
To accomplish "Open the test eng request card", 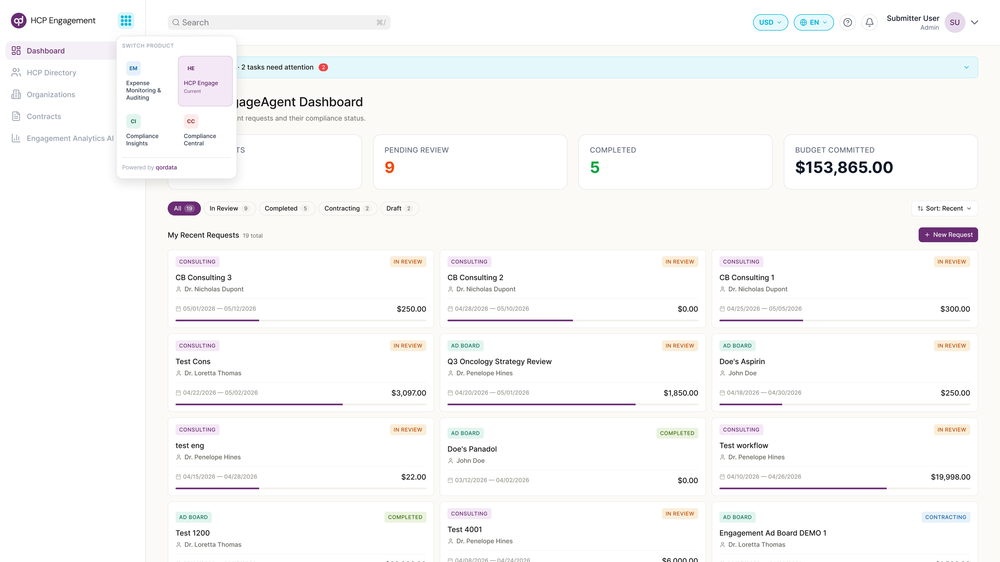I will point(300,457).
